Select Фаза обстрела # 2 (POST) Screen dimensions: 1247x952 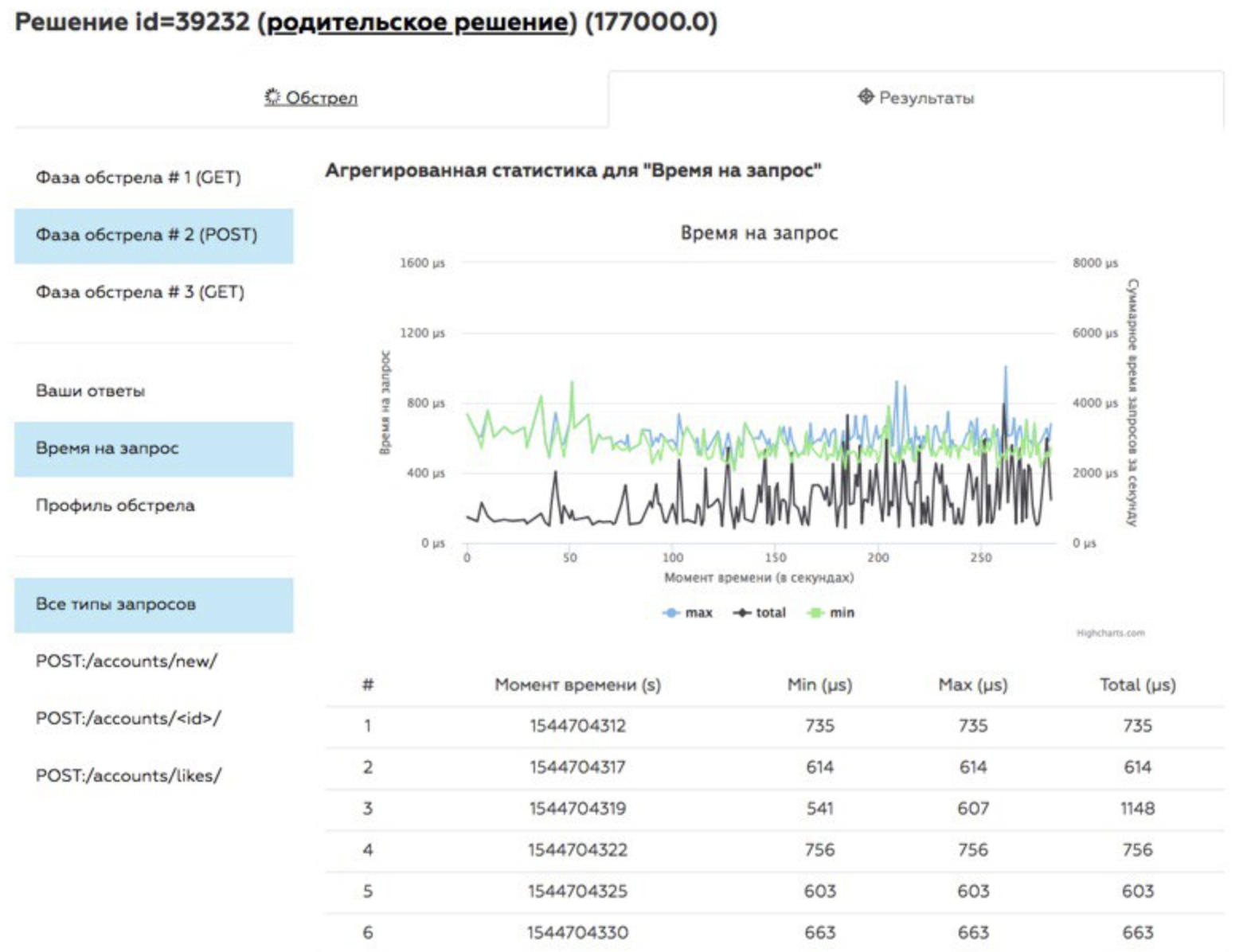pyautogui.click(x=154, y=236)
